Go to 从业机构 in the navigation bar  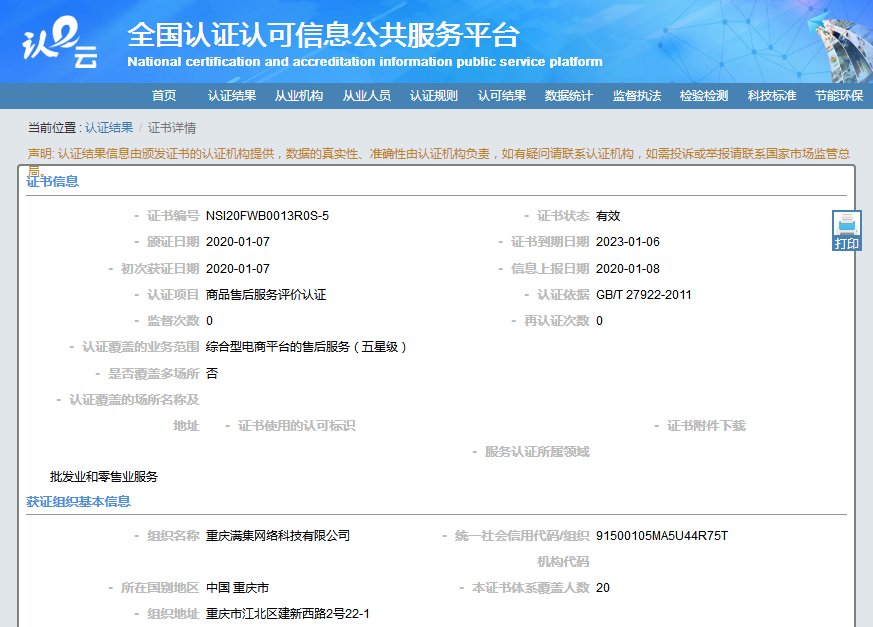click(299, 96)
